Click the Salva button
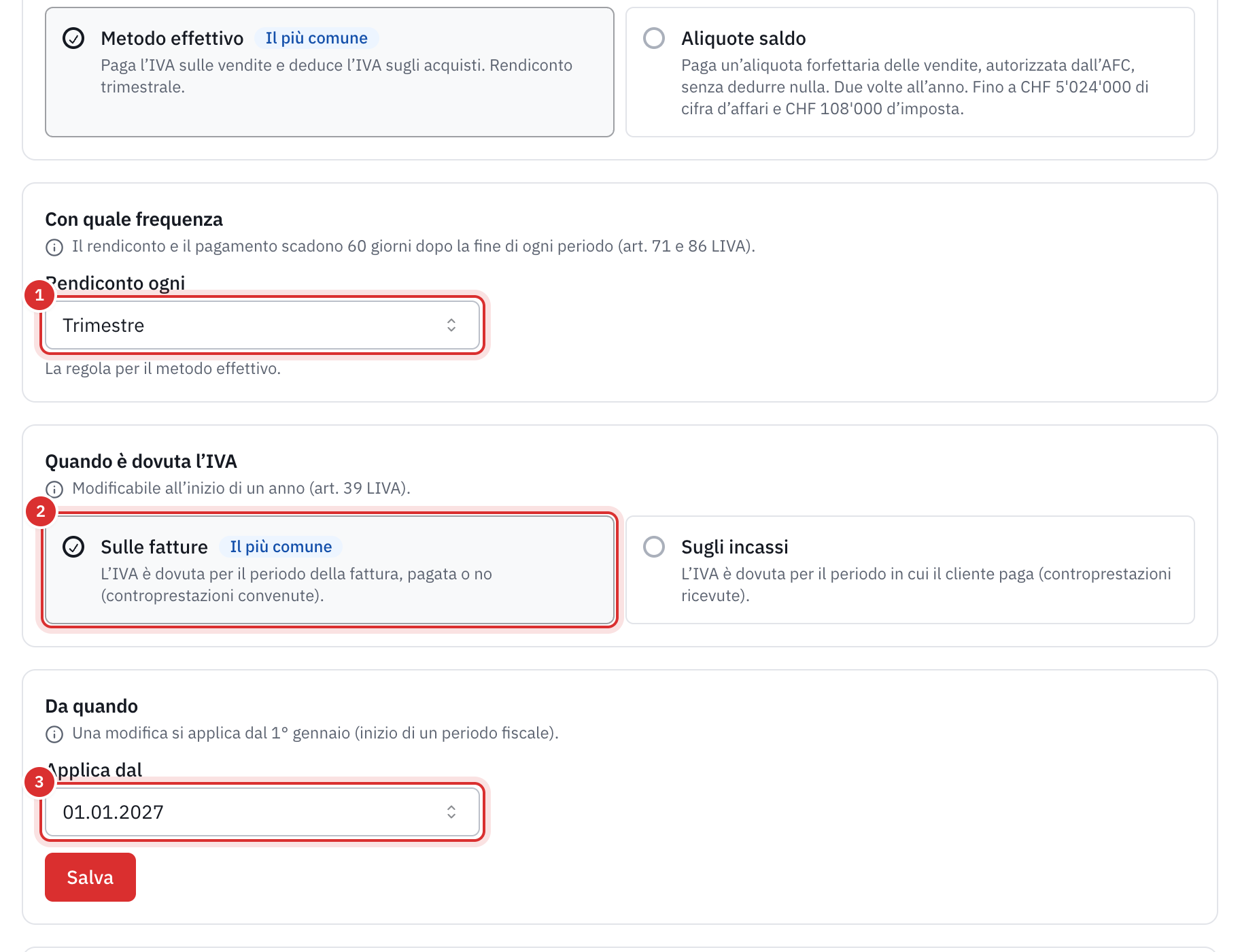The image size is (1240, 952). click(x=90, y=877)
